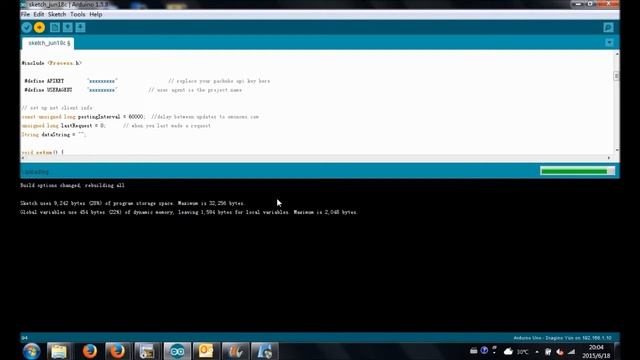This screenshot has width=640, height=360.
Task: Open the taskbar clock showing 20:04
Action: pyautogui.click(x=596, y=351)
